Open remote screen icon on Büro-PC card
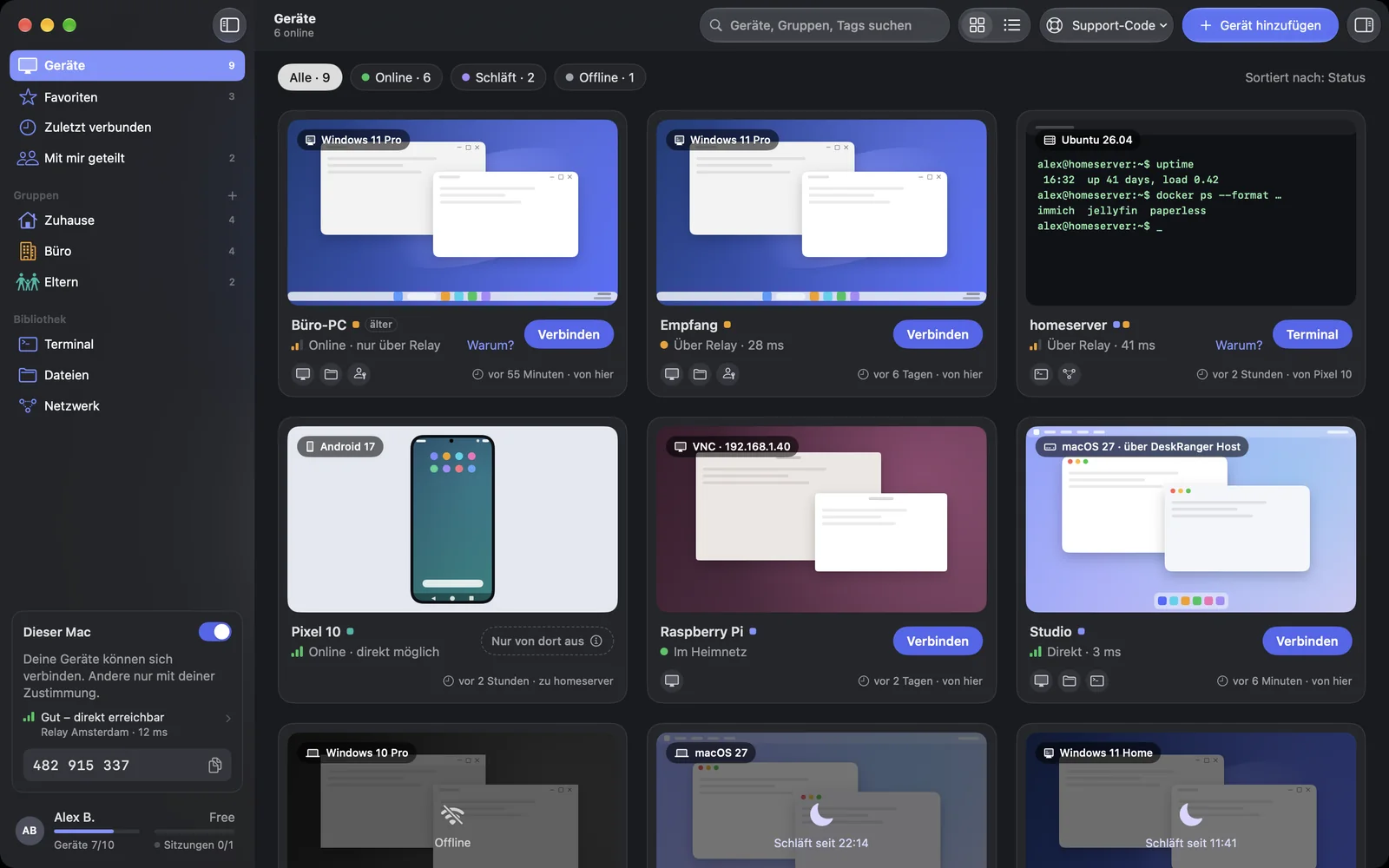The height and width of the screenshot is (868, 1389). (303, 374)
